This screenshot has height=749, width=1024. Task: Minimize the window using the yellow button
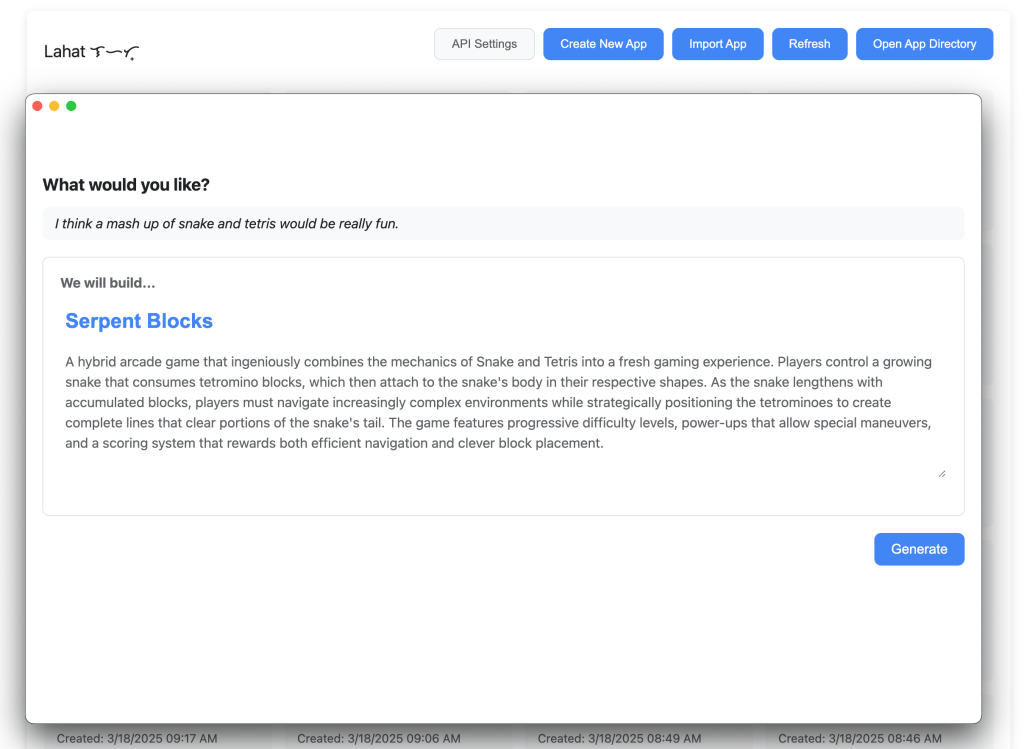[54, 106]
